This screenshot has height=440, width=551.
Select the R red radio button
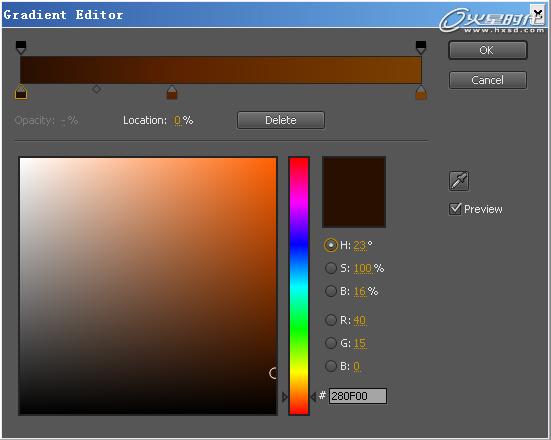coord(331,320)
